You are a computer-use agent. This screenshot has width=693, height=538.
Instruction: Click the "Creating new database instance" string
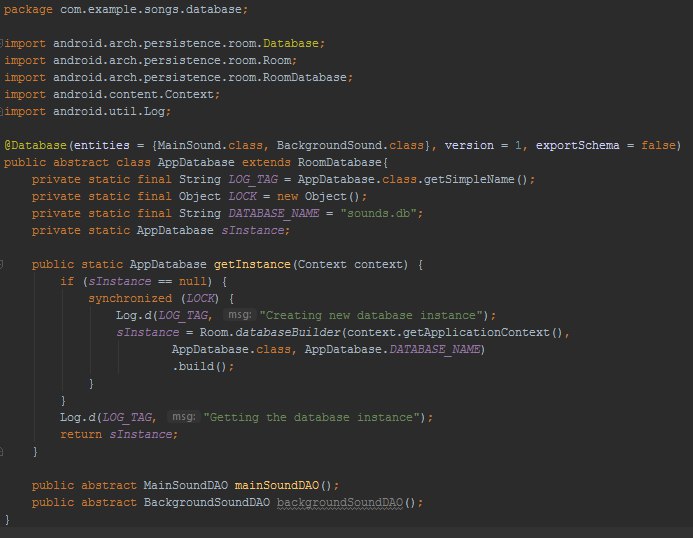click(x=371, y=315)
